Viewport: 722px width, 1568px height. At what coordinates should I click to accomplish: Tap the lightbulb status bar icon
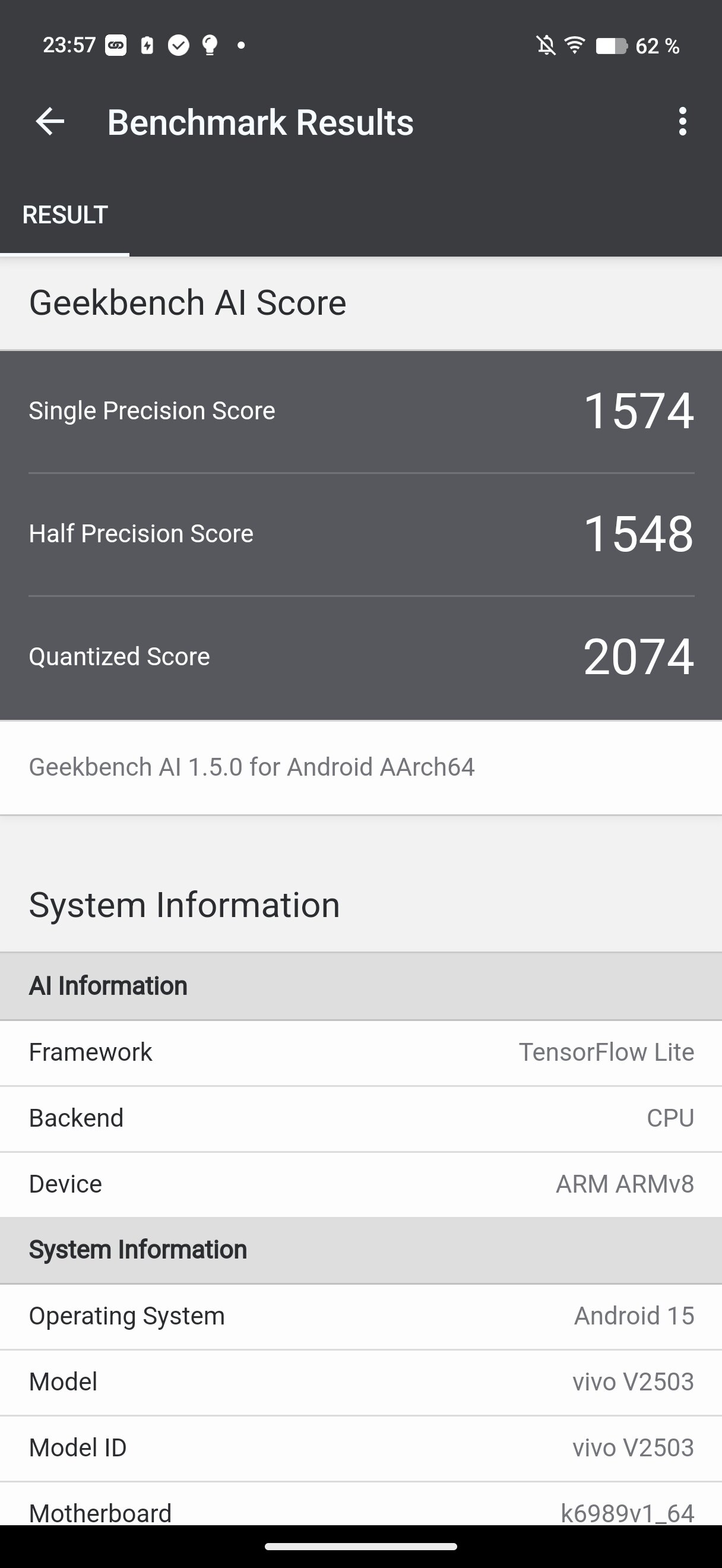[209, 45]
